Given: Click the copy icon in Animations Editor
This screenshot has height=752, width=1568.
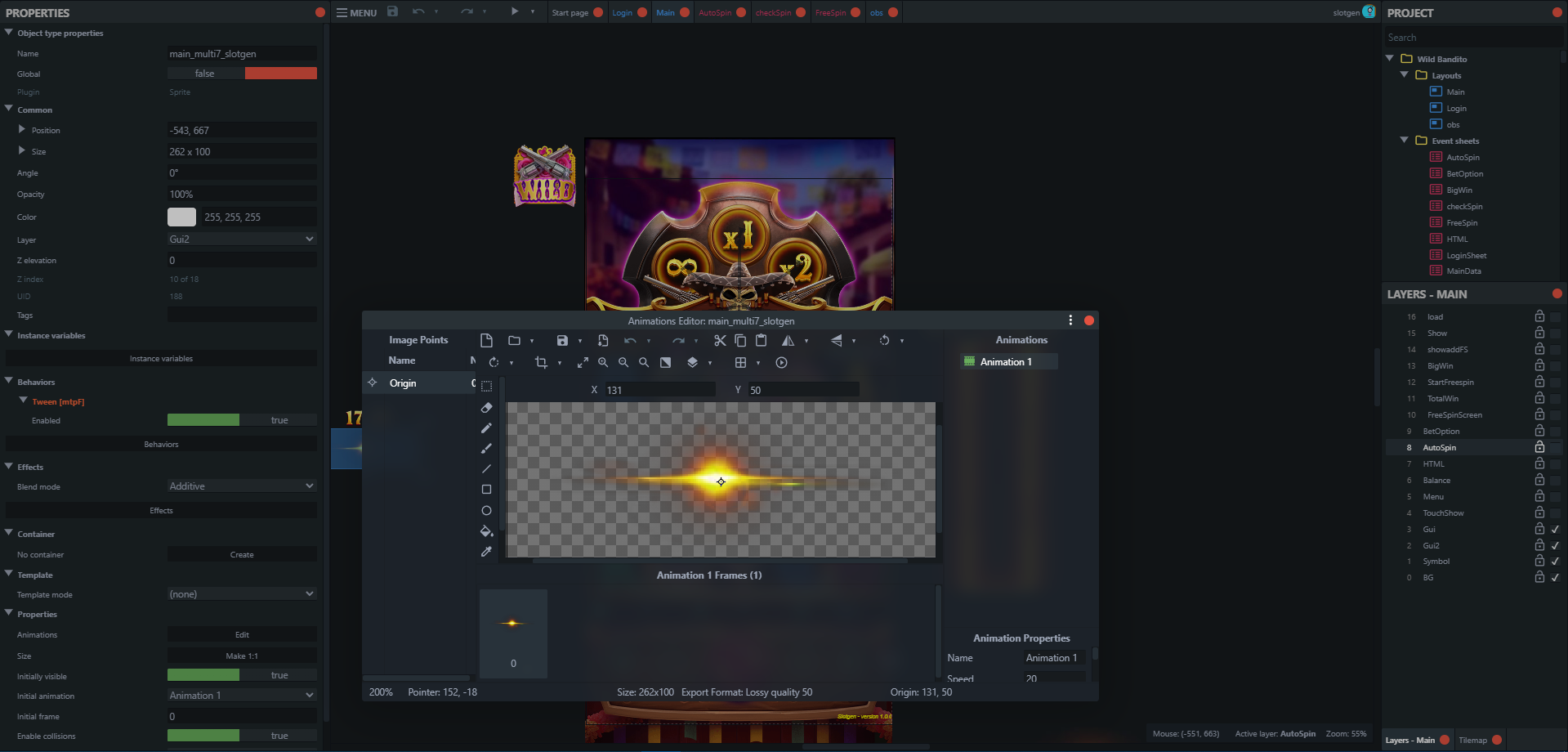Looking at the screenshot, I should [740, 341].
